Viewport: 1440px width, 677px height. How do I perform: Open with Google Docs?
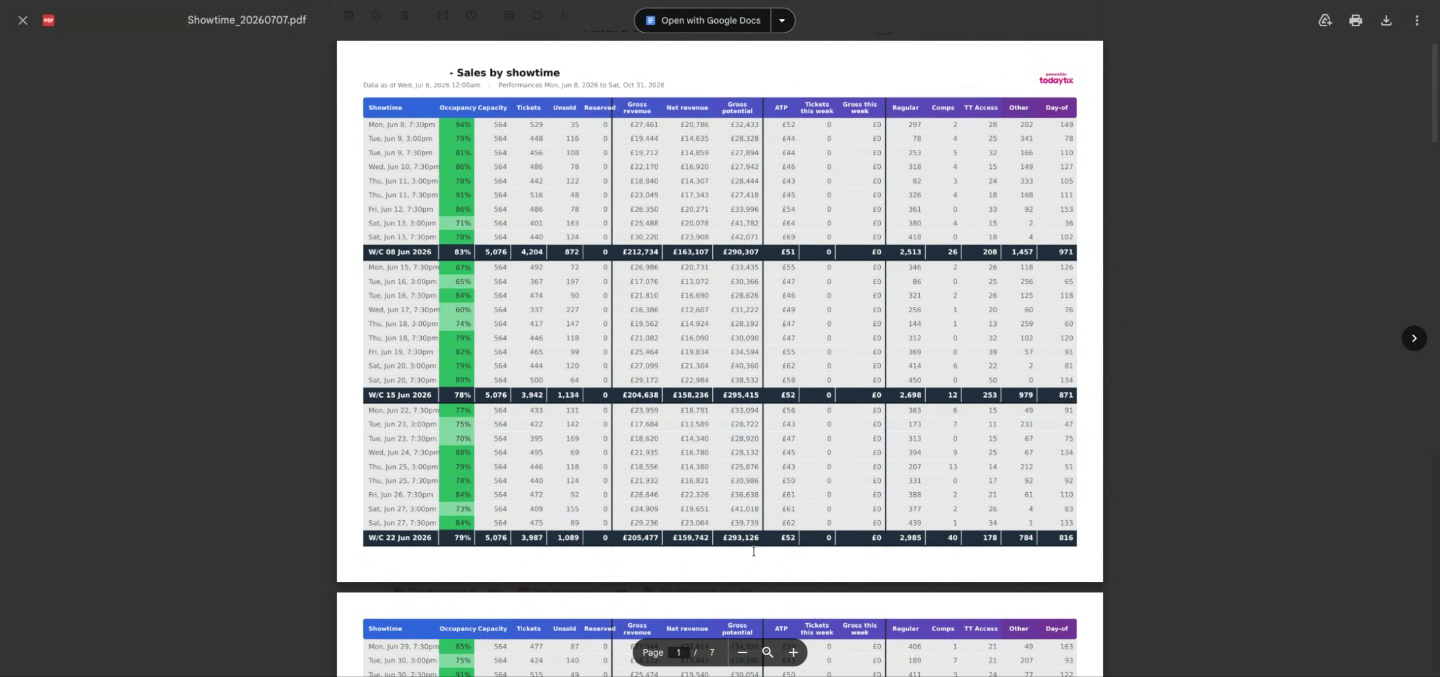click(x=702, y=20)
